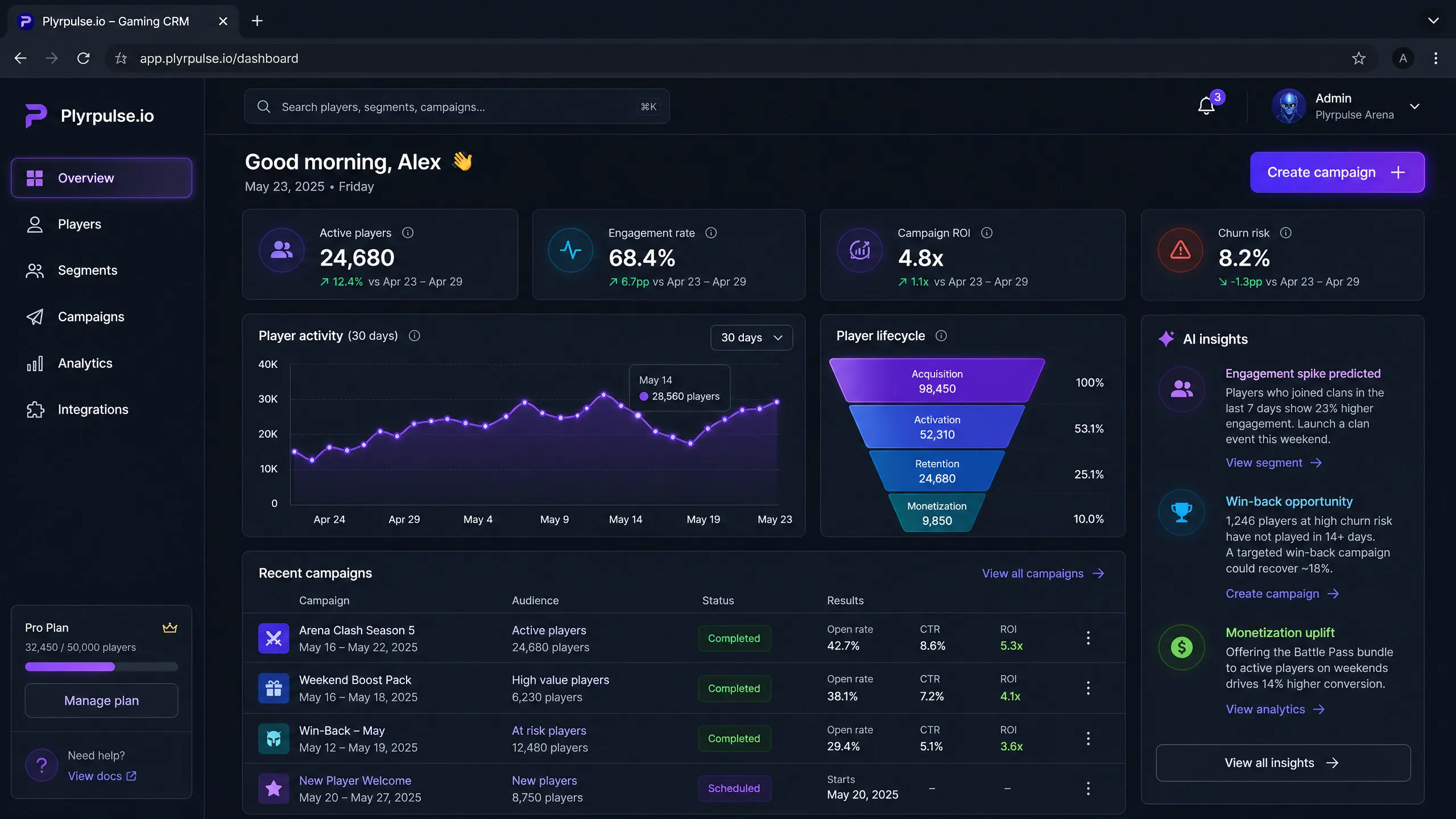Click the New Player Welcome campaign name
This screenshot has height=819, width=1456.
point(355,780)
